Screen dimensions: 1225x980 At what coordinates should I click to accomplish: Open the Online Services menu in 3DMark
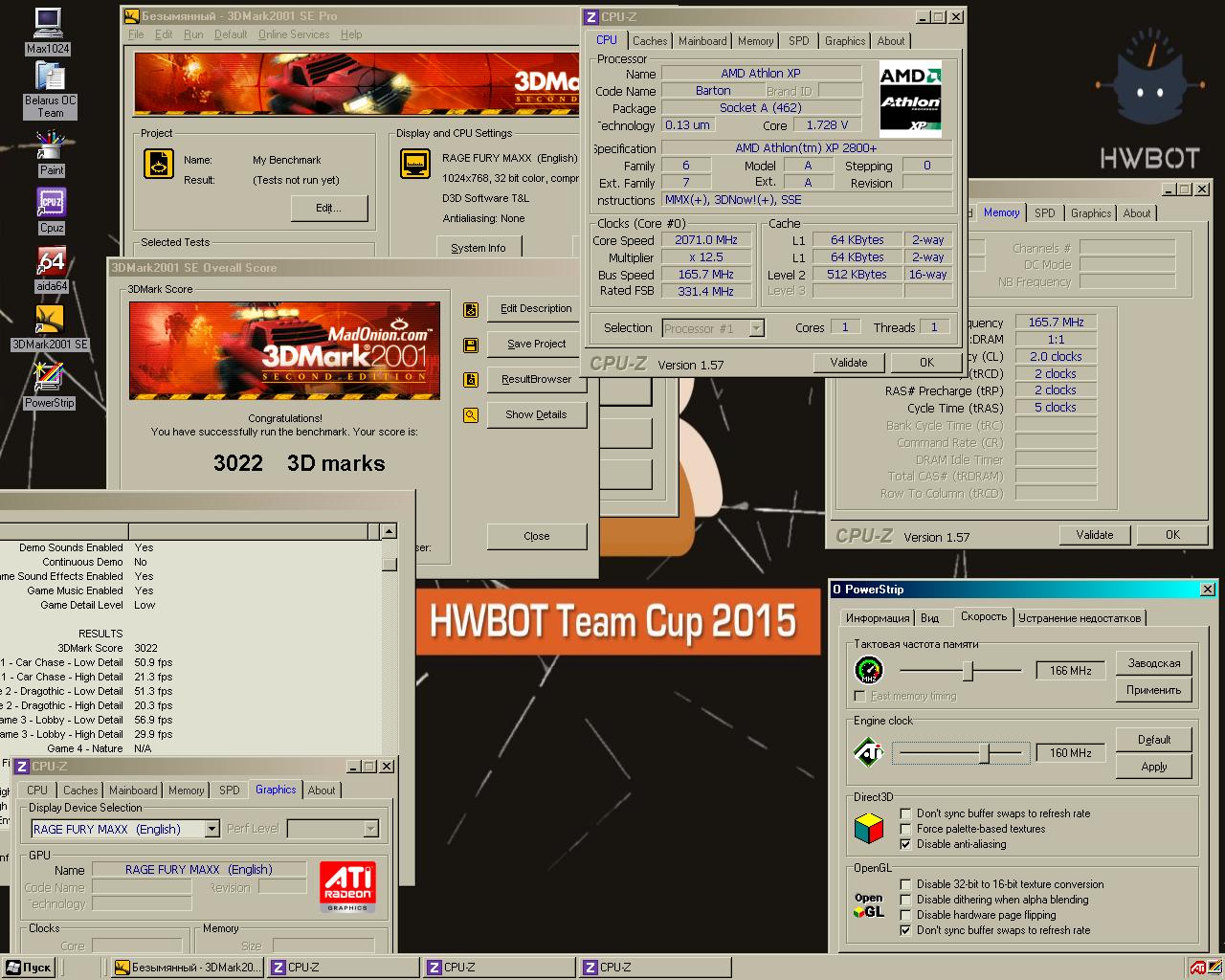tap(294, 34)
